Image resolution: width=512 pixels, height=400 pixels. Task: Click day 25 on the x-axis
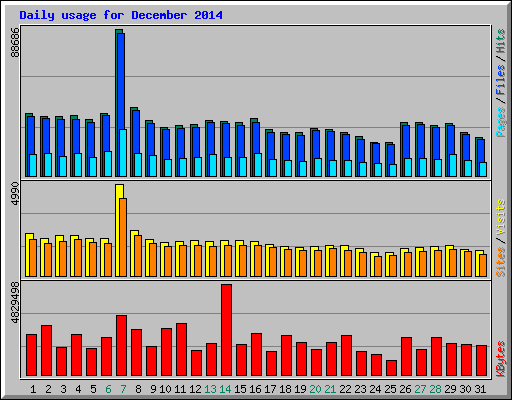[x=390, y=389]
